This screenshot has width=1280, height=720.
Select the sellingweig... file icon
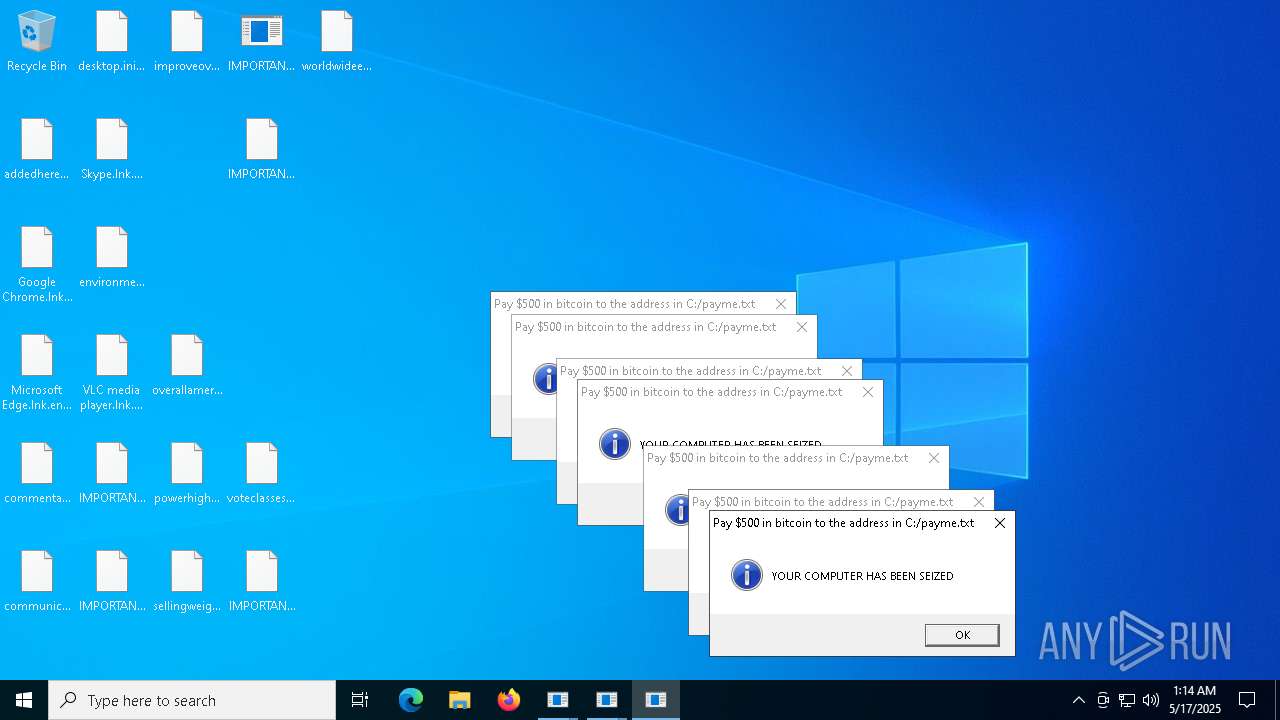187,581
